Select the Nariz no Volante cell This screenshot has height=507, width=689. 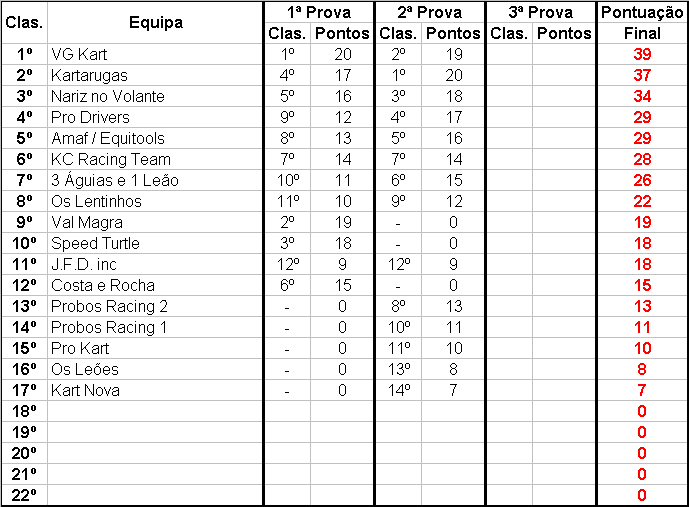coord(155,96)
